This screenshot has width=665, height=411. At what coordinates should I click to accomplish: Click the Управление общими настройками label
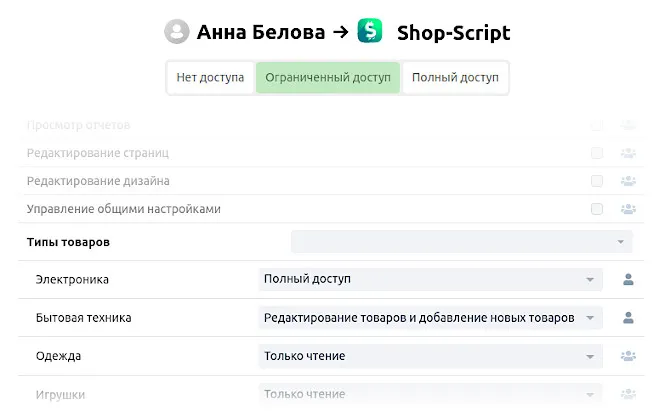click(123, 209)
